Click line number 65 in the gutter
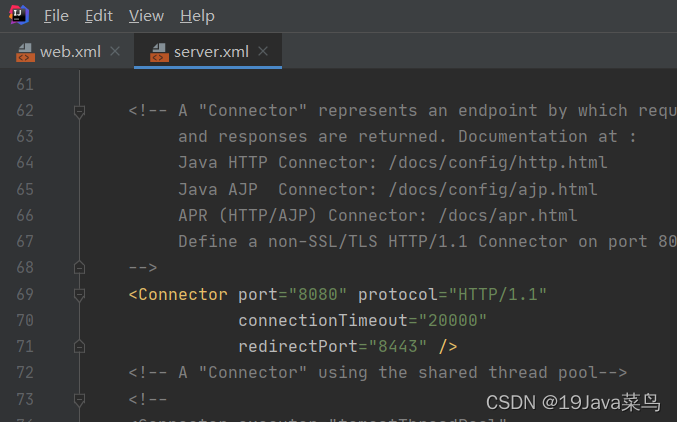The image size is (677, 422). tap(25, 189)
